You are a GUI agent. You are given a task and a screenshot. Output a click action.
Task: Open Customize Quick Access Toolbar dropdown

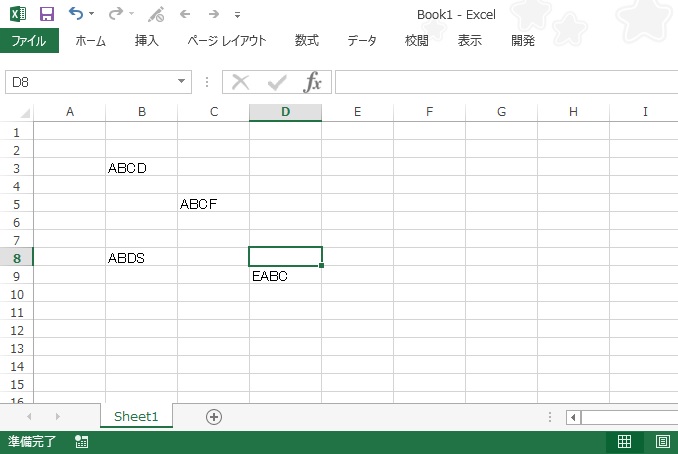[237, 15]
